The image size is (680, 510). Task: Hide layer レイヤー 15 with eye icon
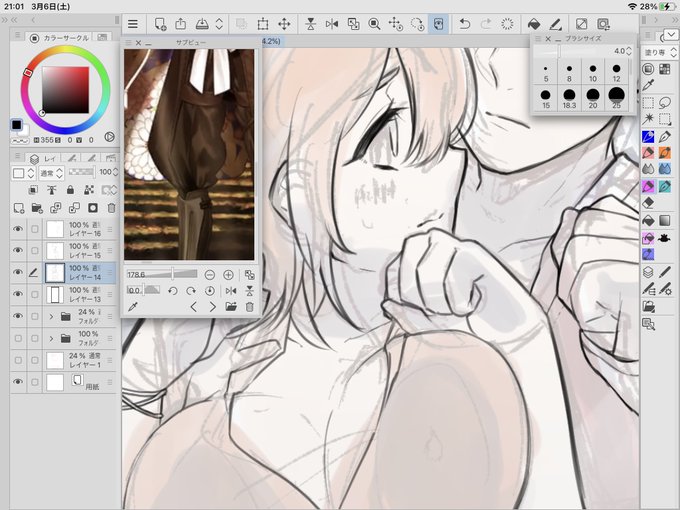tap(18, 250)
